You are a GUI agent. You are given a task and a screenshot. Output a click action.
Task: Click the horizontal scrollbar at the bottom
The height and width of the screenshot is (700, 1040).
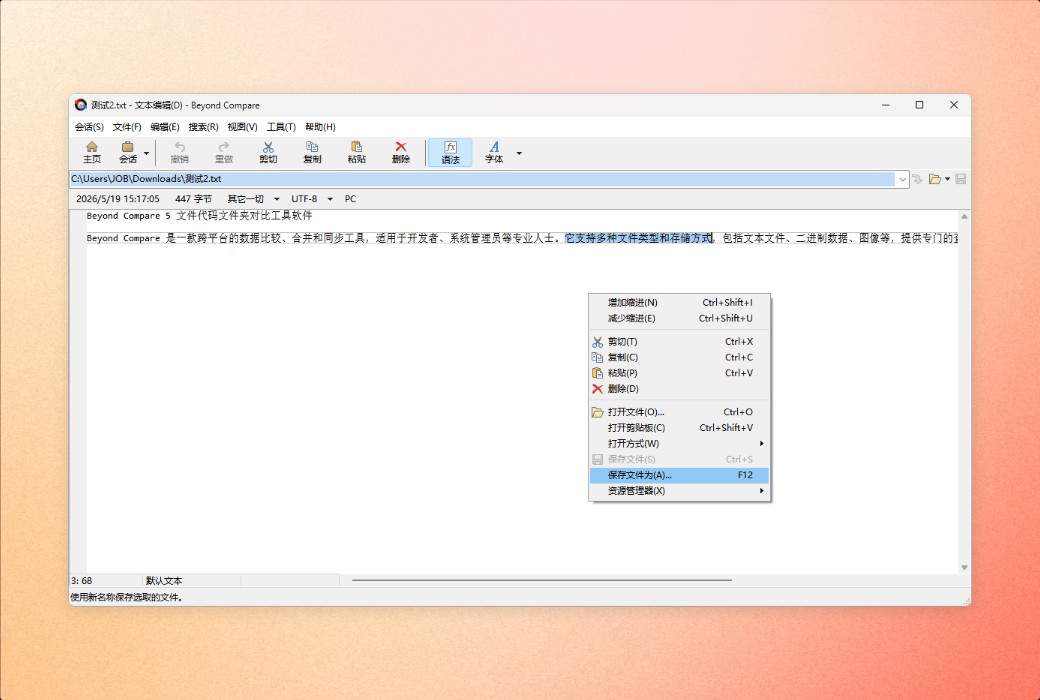pos(542,580)
